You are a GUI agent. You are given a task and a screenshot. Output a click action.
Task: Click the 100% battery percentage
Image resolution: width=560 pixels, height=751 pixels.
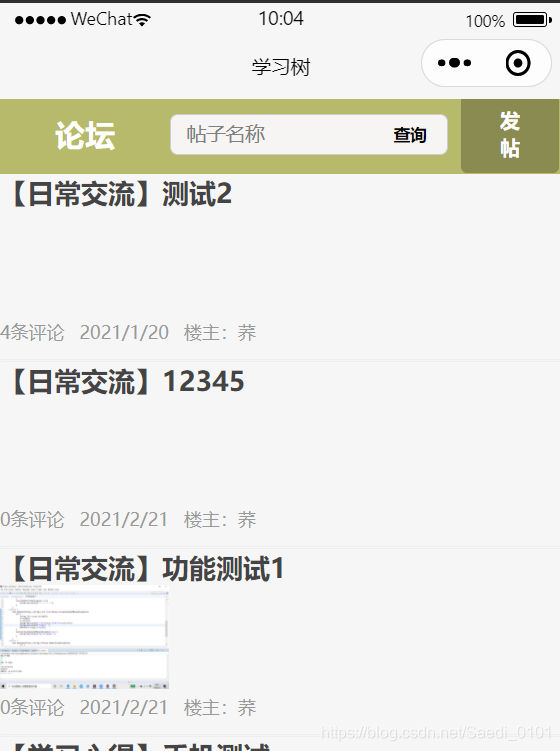coord(485,21)
